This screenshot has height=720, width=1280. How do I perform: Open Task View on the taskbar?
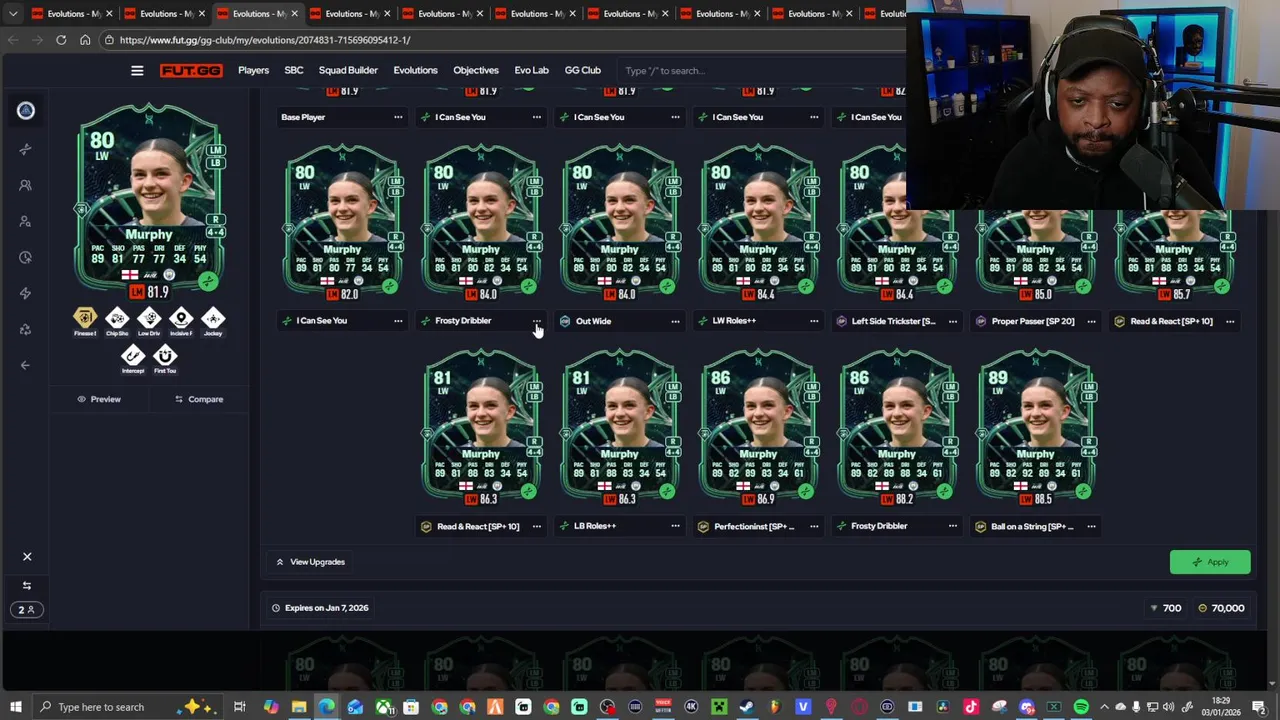(240, 707)
